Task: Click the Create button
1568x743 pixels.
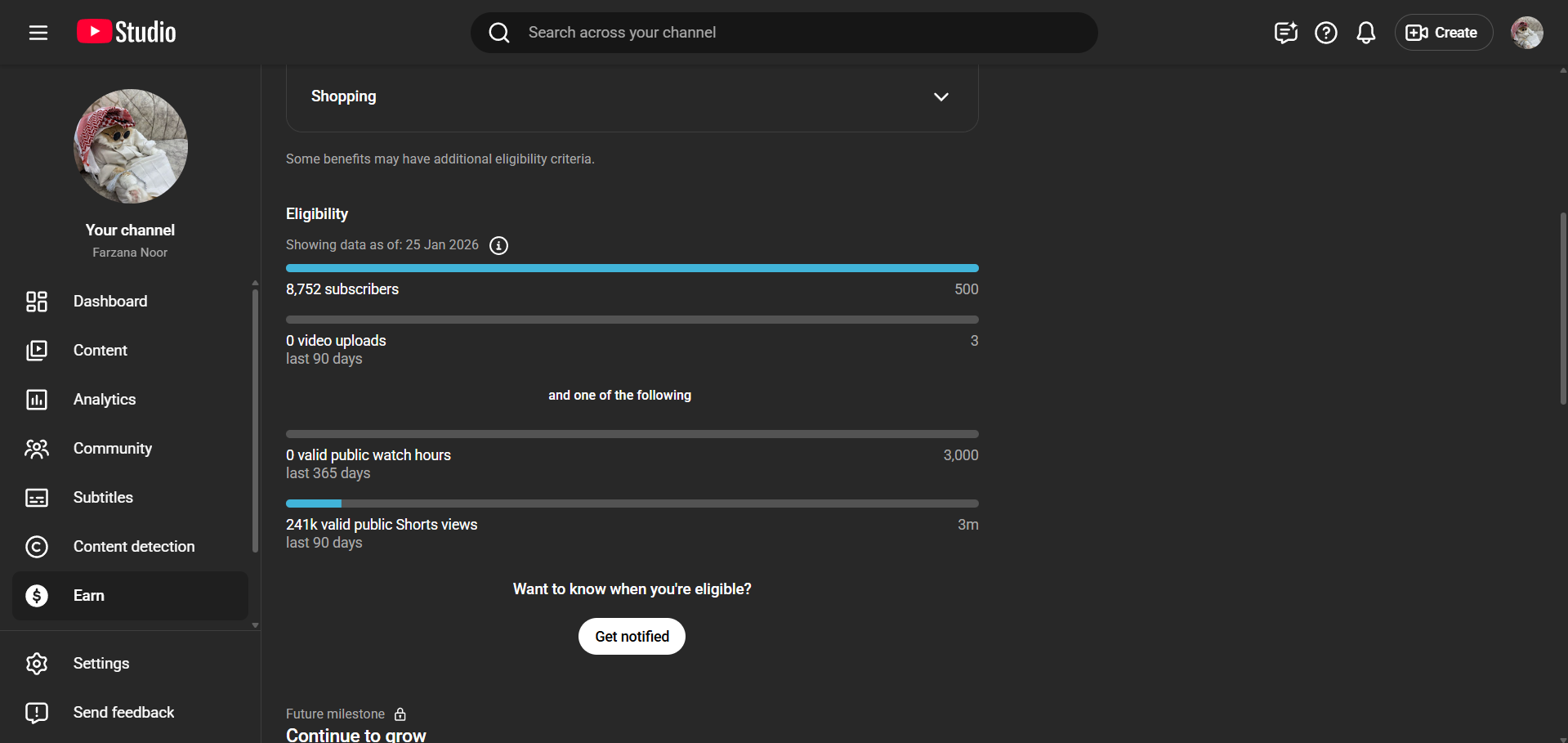Action: coord(1443,33)
